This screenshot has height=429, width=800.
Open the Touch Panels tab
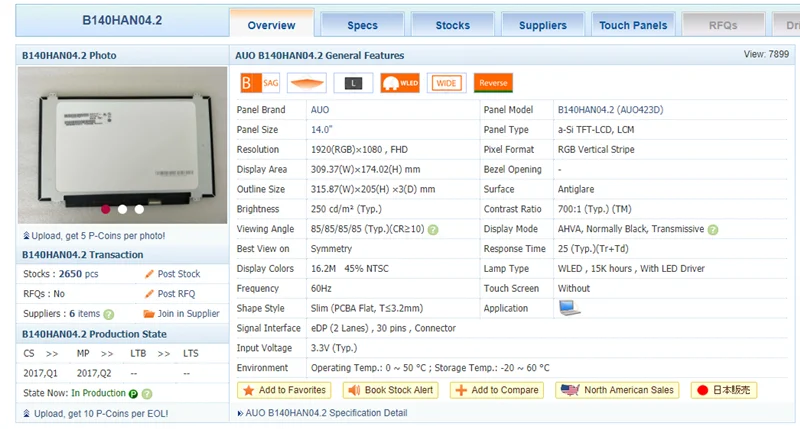pyautogui.click(x=633, y=25)
